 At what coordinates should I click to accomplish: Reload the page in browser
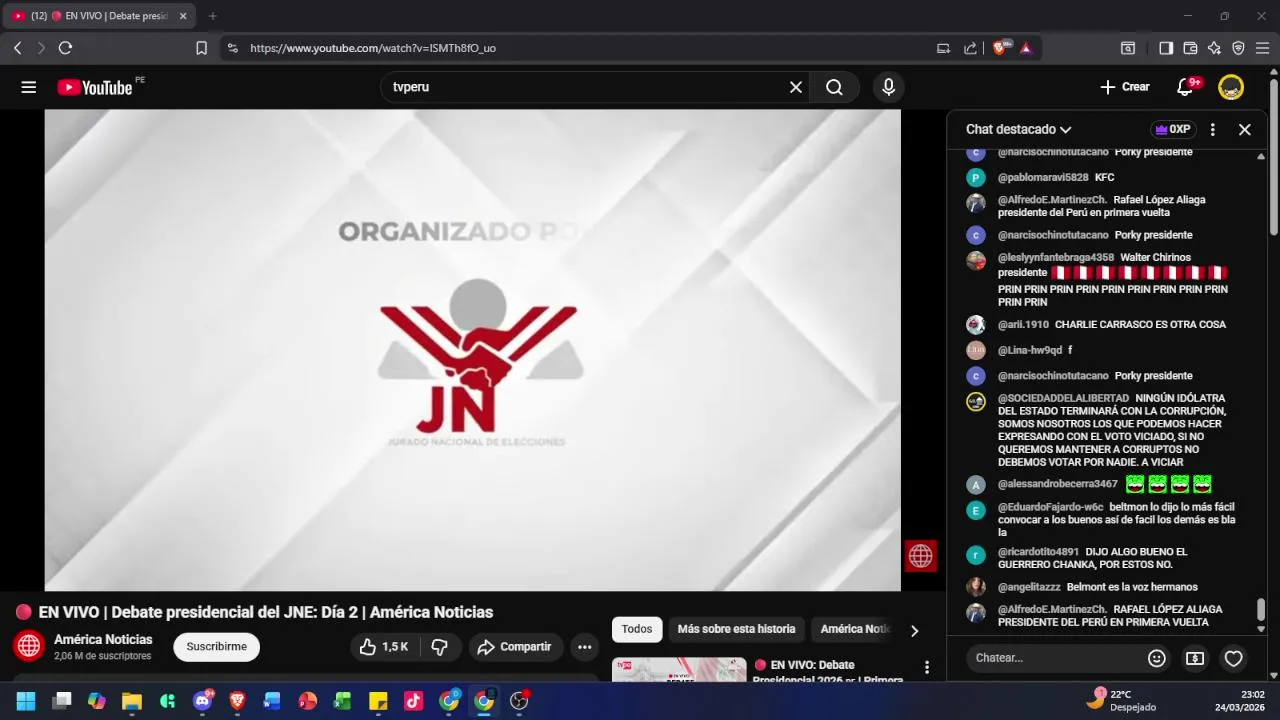click(66, 48)
